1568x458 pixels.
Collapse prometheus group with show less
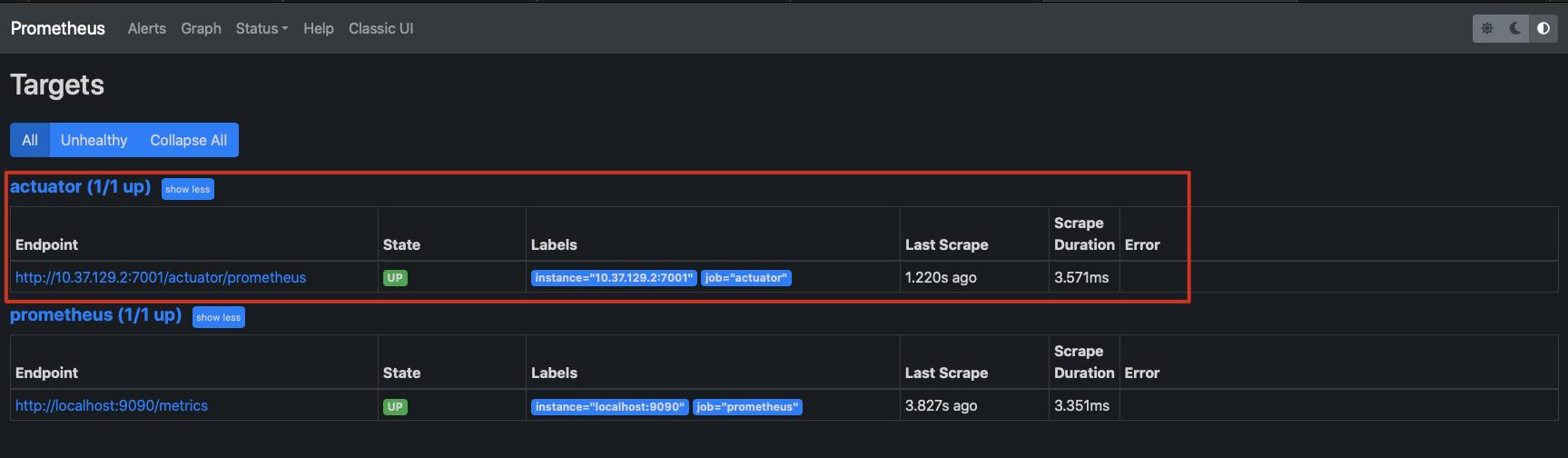tap(219, 317)
